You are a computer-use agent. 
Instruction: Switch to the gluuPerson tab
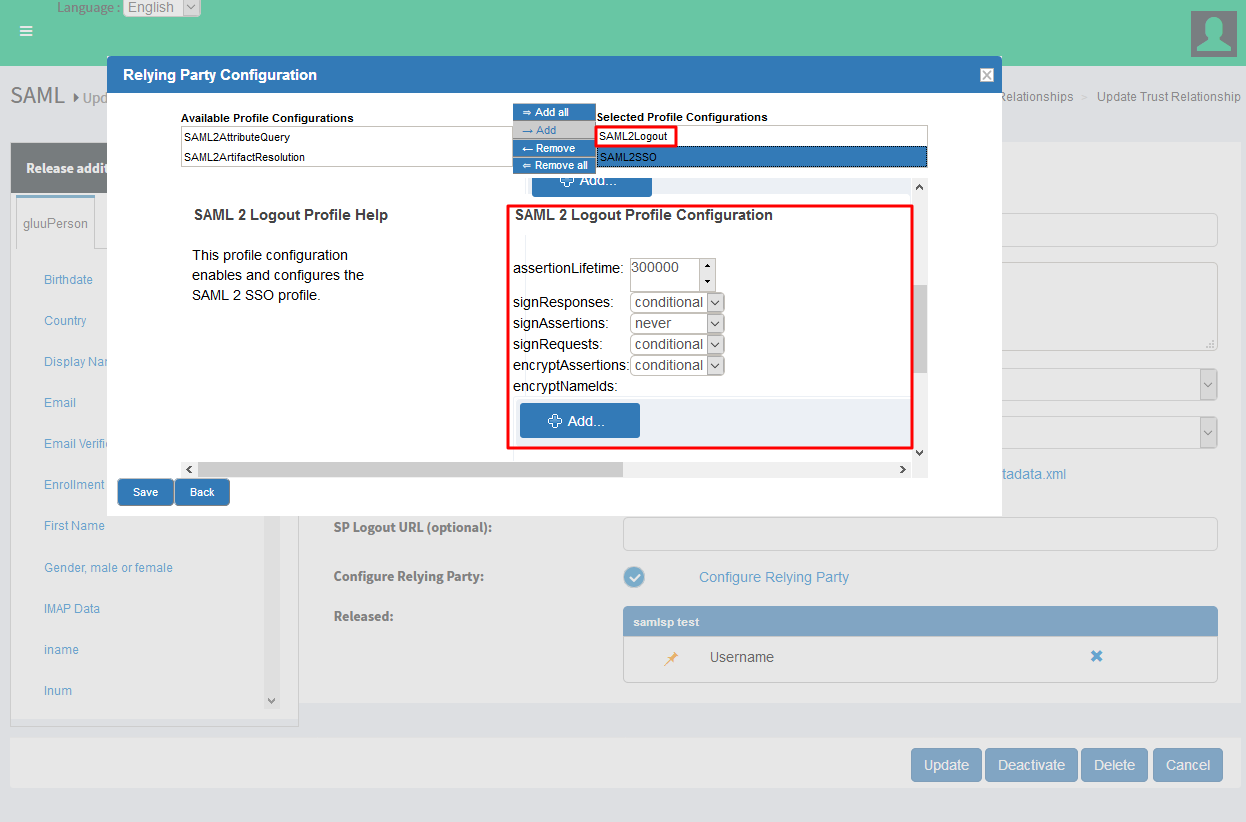[56, 223]
